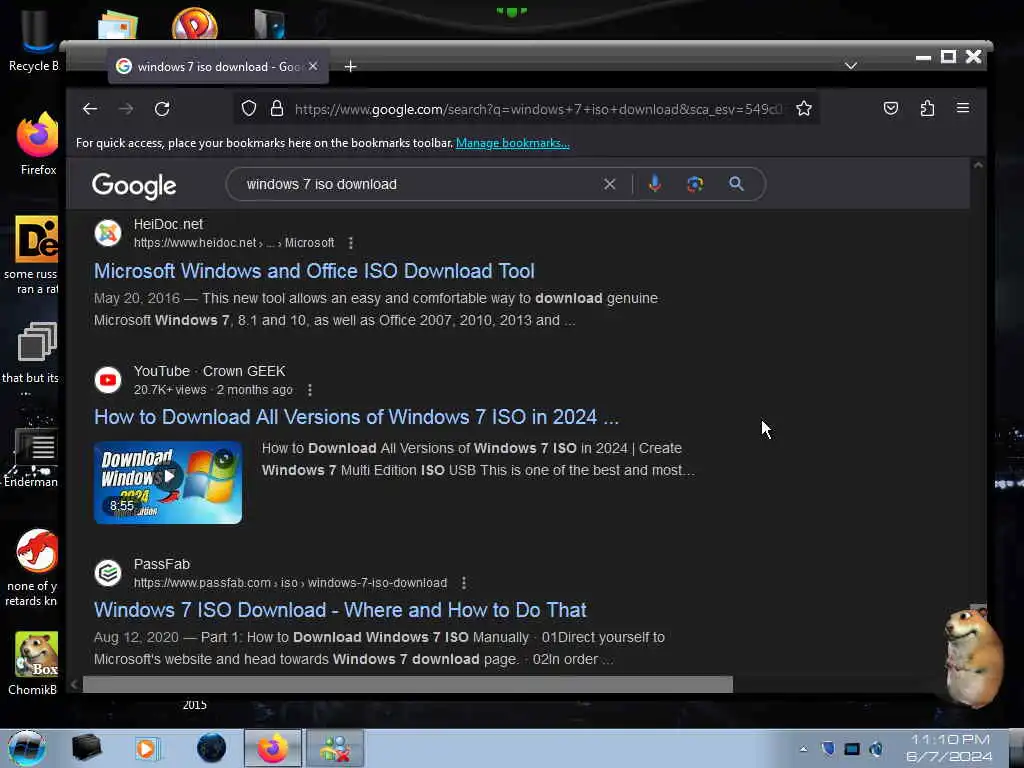Open 'How to Download All Versions of Windows 7 ISO'
This screenshot has height=768, width=1024.
click(x=356, y=417)
